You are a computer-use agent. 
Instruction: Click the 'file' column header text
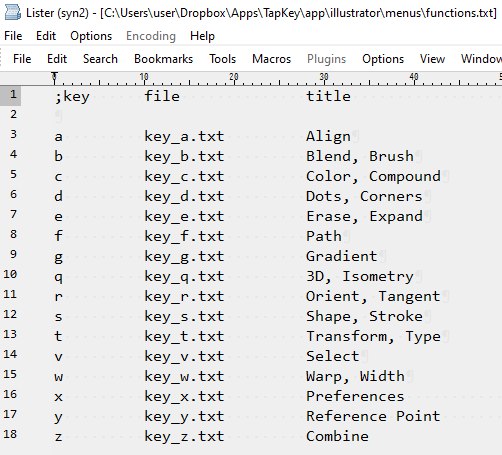point(162,96)
